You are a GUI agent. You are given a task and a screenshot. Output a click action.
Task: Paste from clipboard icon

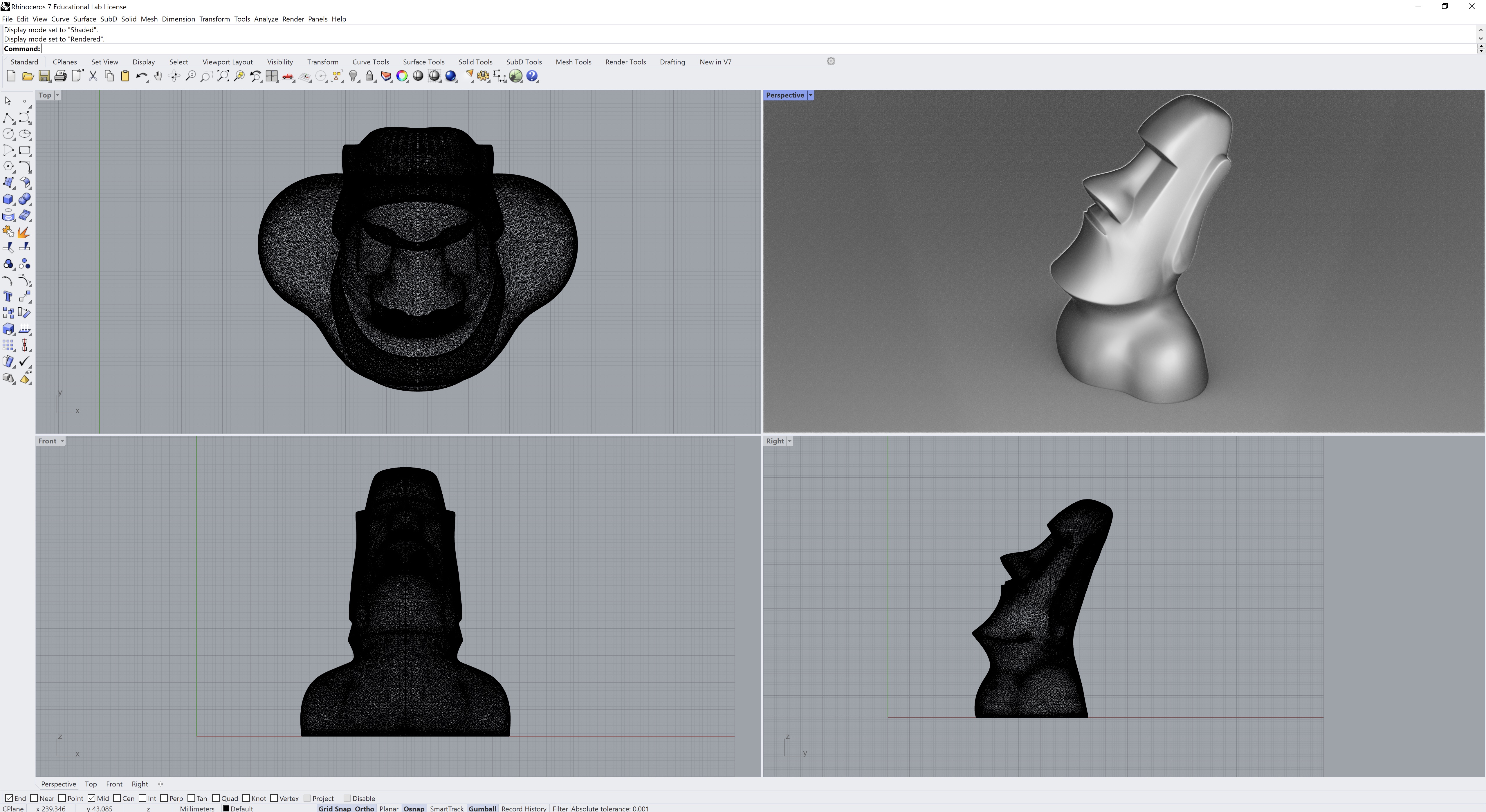click(x=125, y=76)
